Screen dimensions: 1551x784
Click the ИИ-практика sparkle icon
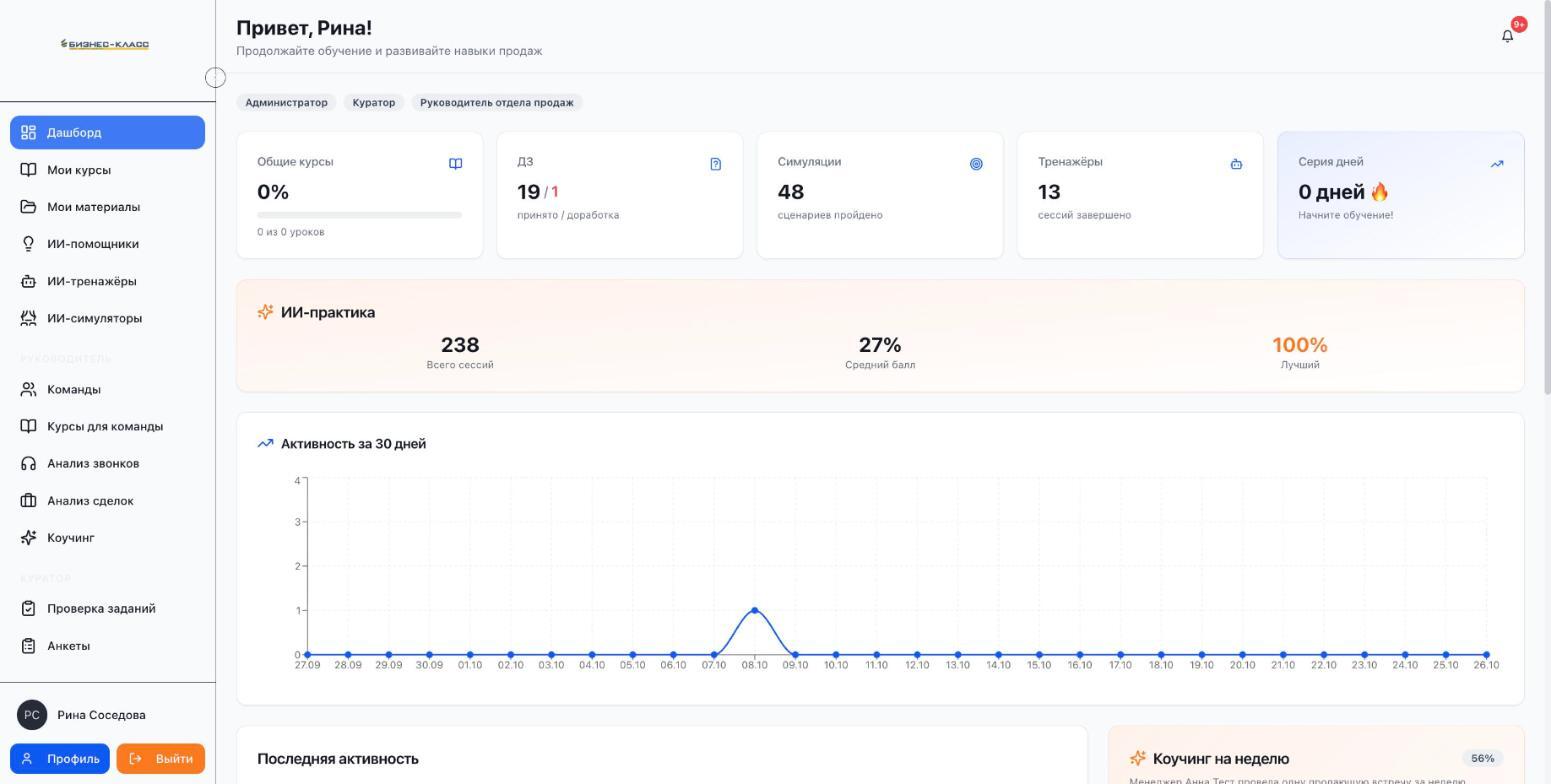coord(265,312)
